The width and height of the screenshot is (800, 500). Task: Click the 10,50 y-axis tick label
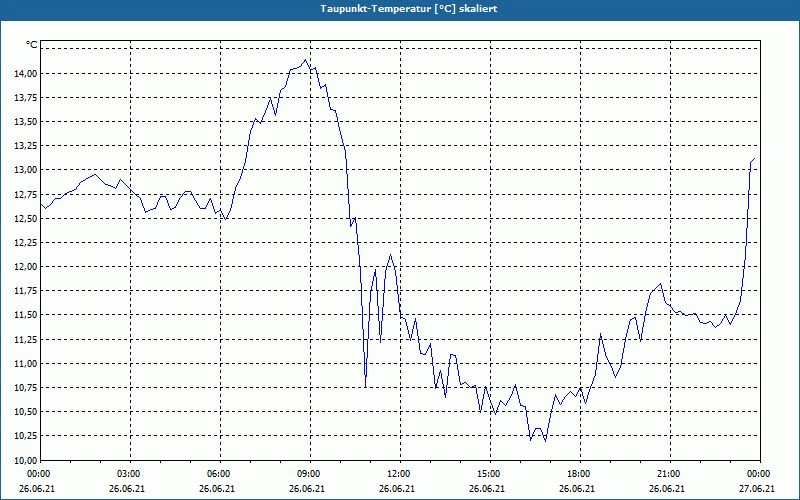pyautogui.click(x=24, y=412)
